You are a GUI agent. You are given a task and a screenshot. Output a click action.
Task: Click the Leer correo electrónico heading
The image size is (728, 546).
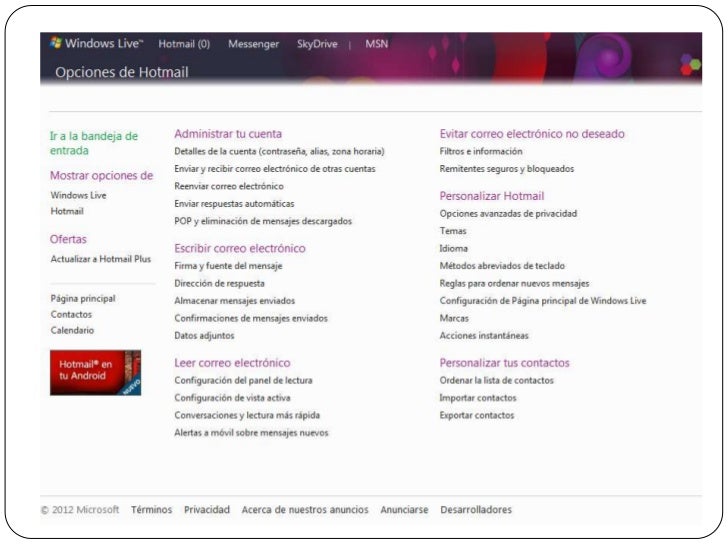click(x=232, y=363)
